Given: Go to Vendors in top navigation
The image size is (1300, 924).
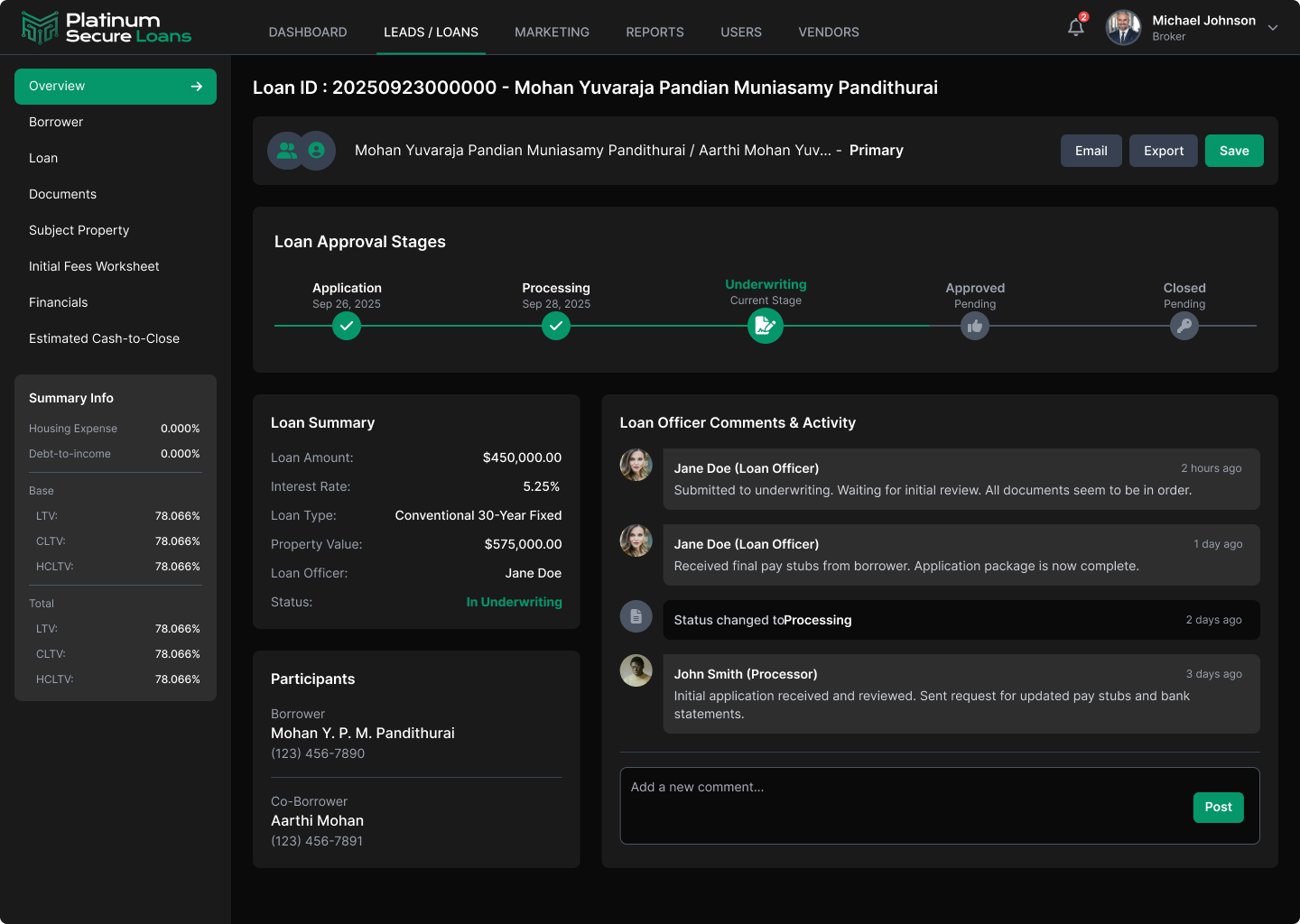Looking at the screenshot, I should tap(829, 32).
